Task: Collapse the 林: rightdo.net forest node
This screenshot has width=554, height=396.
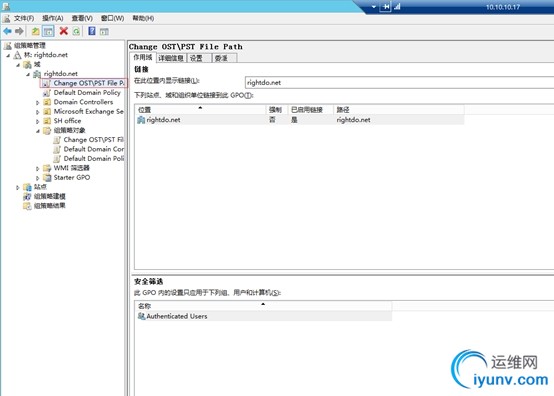Action: coord(8,55)
